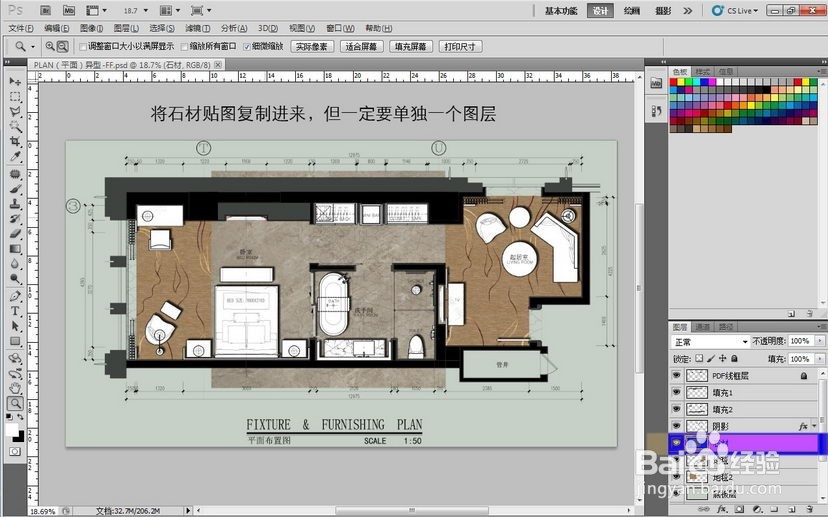Expand 阴影 layer effects arrow

click(x=815, y=426)
